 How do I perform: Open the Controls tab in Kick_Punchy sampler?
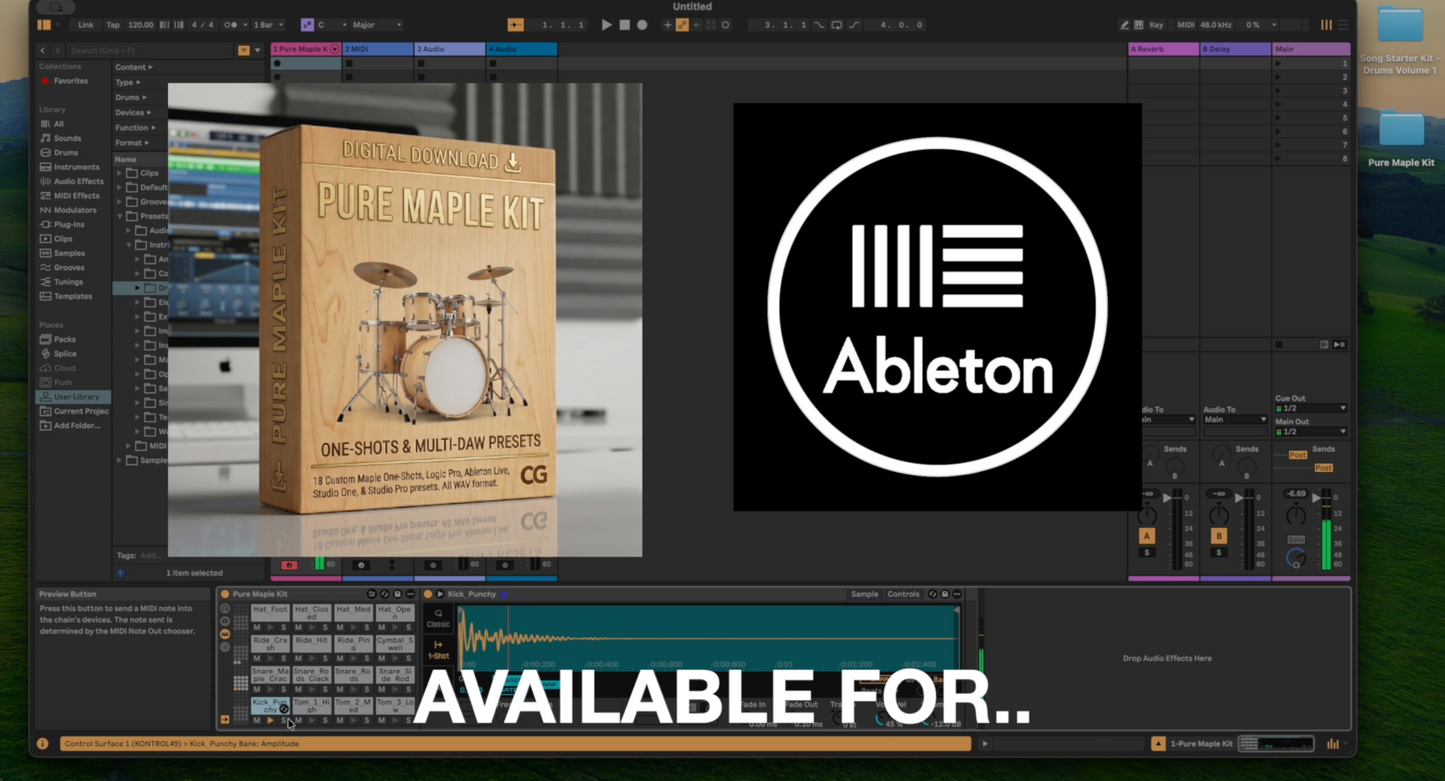(x=903, y=594)
